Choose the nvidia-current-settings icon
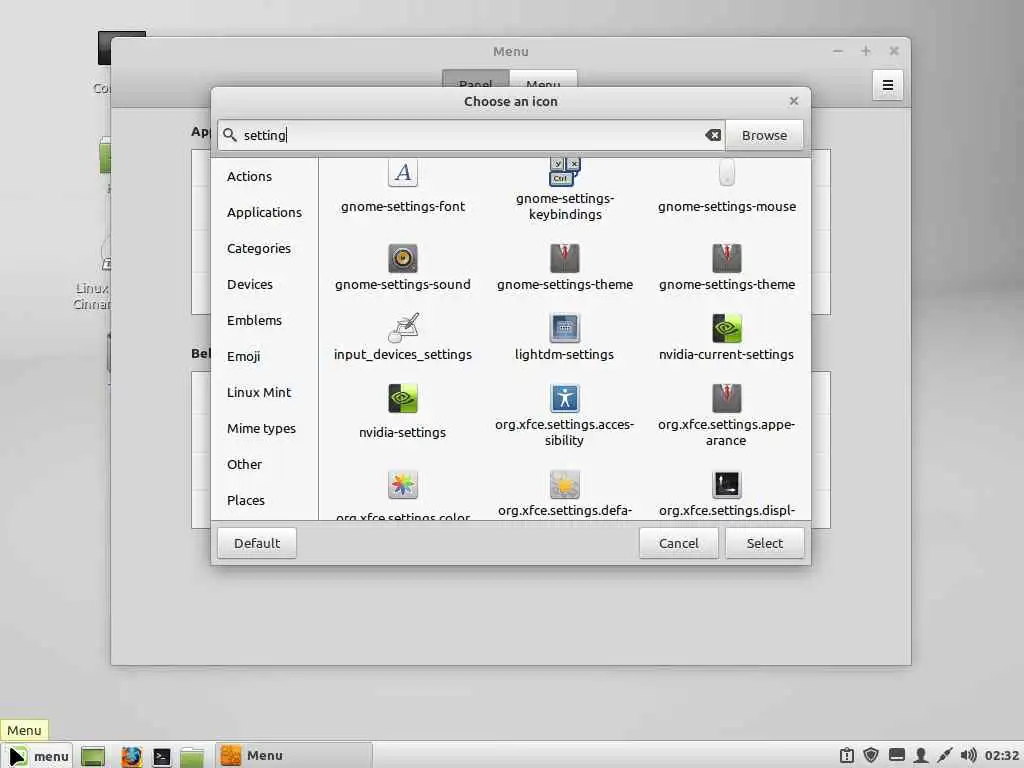 click(x=727, y=328)
